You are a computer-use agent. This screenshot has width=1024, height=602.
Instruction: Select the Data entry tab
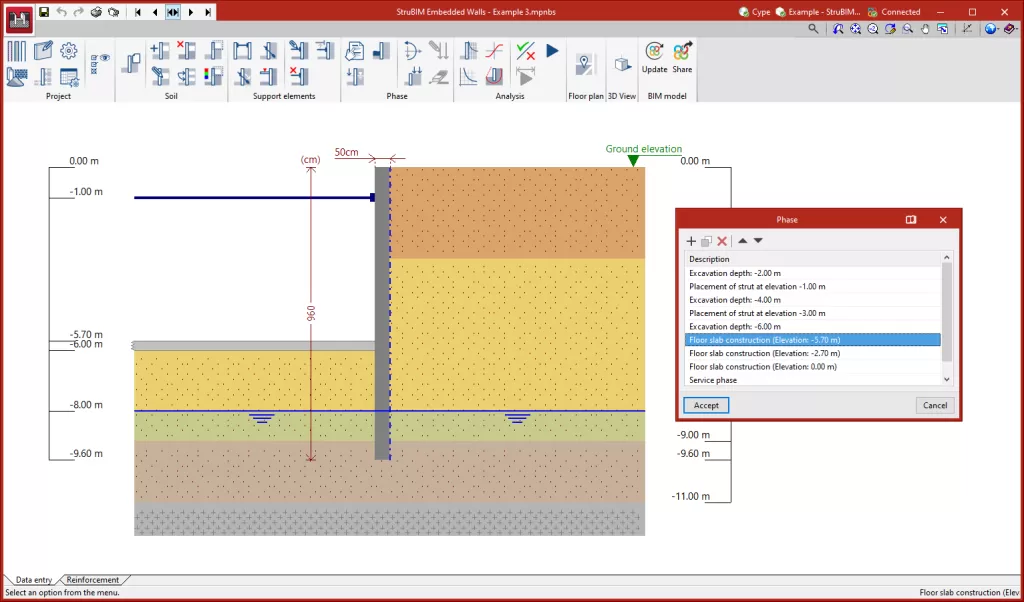(x=34, y=580)
